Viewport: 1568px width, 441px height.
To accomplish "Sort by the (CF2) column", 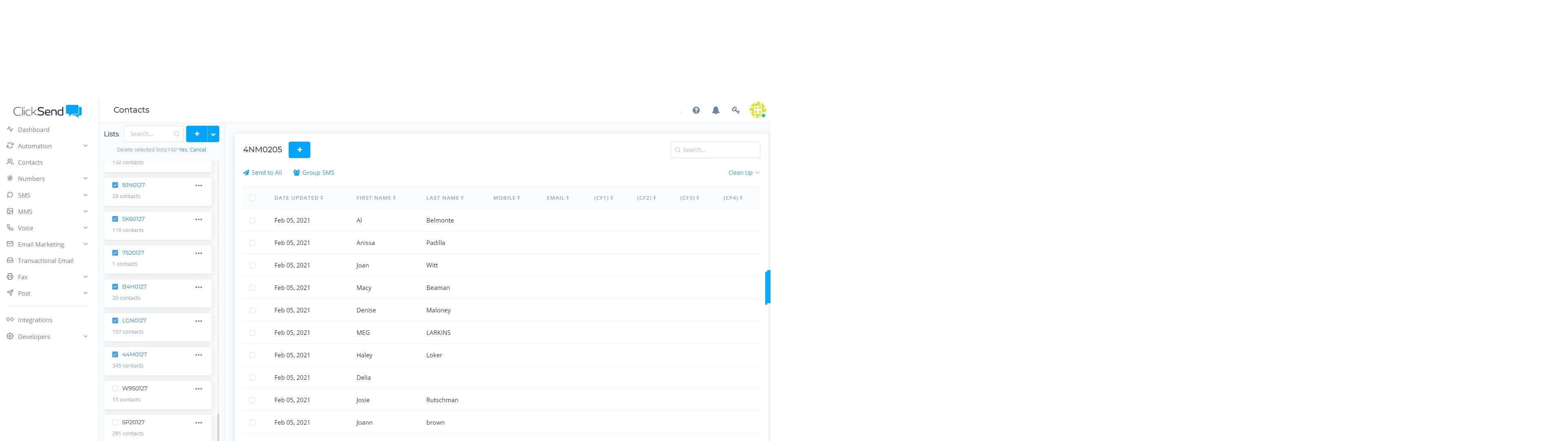I will [646, 198].
